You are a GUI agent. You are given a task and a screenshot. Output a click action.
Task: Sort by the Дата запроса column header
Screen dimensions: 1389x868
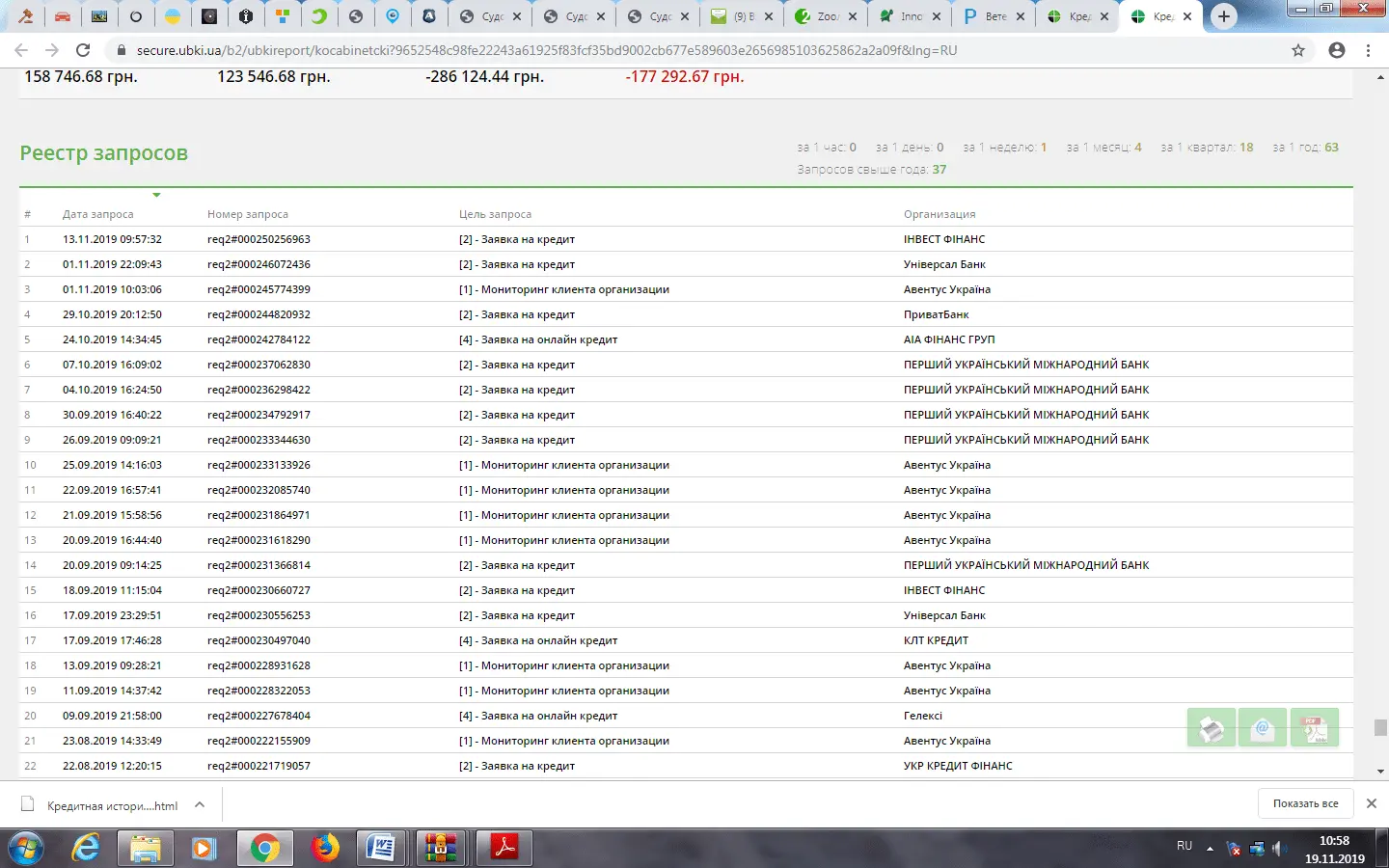pyautogui.click(x=98, y=214)
